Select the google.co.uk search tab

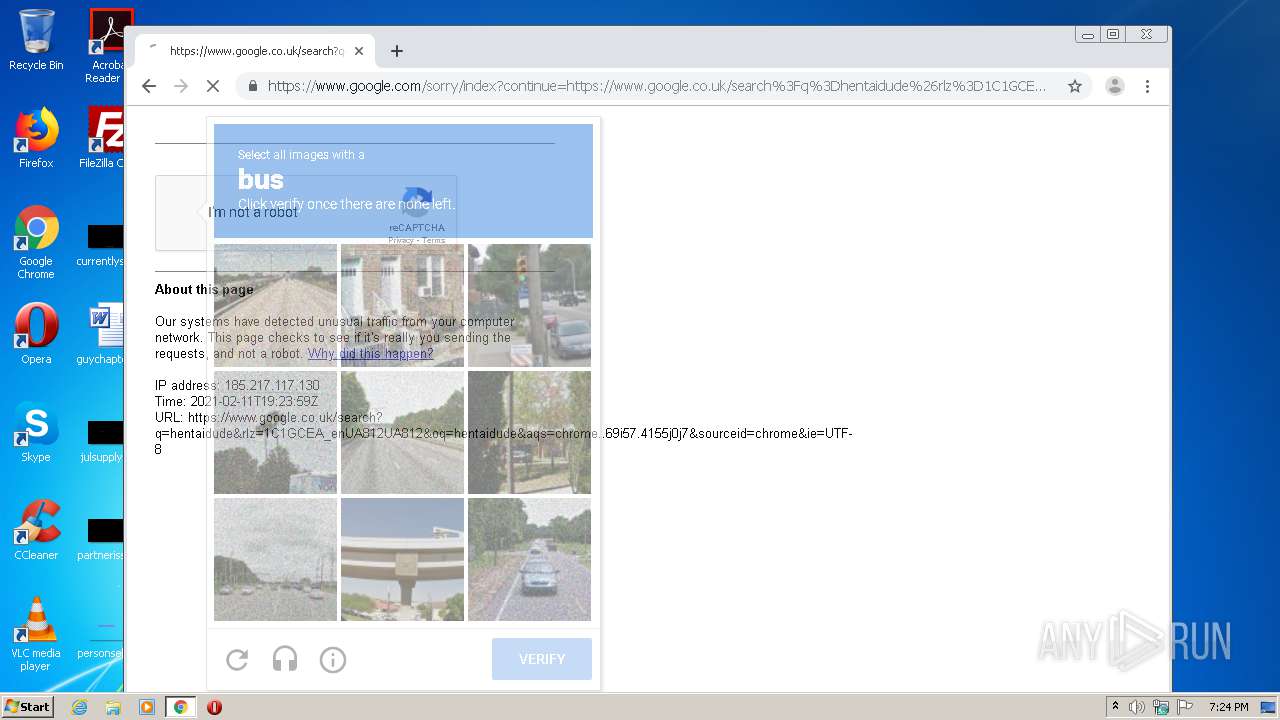coord(256,51)
